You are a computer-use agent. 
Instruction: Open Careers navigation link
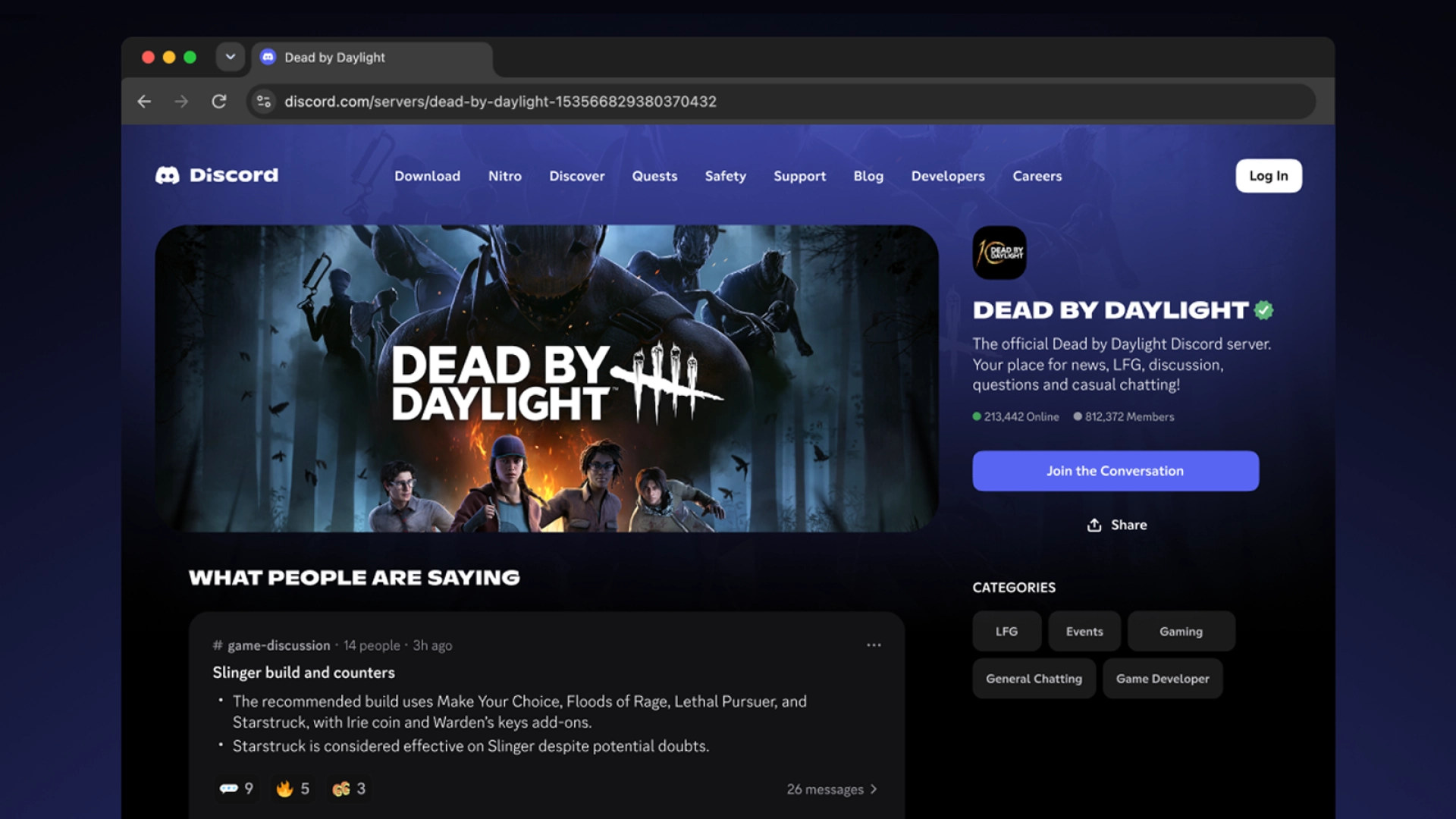1037,176
